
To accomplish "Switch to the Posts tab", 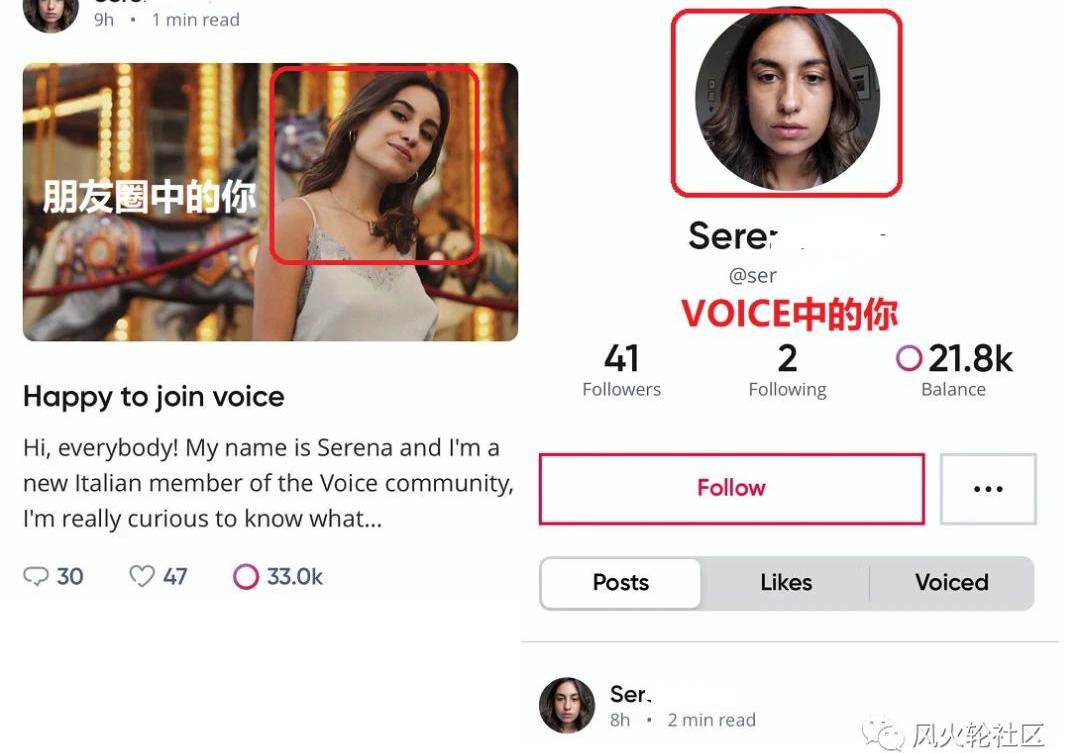I will [621, 583].
